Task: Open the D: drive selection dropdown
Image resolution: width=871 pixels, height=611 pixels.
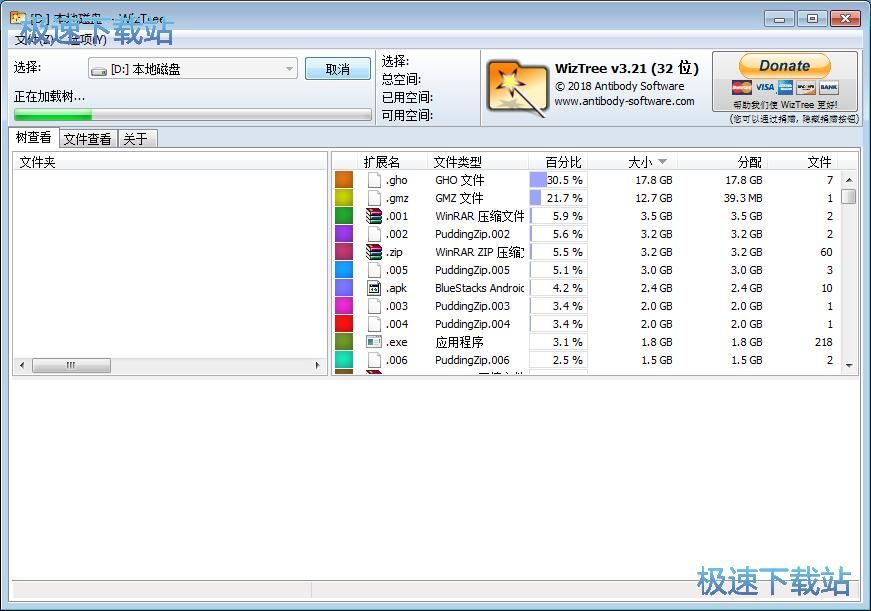Action: click(193, 69)
